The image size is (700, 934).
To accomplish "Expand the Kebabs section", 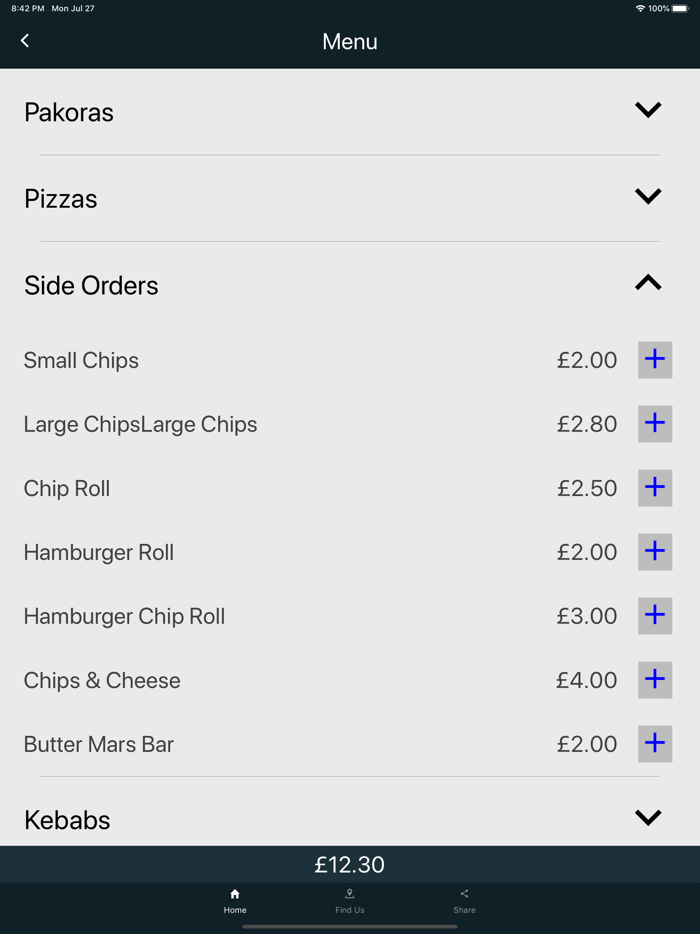I will 647,817.
